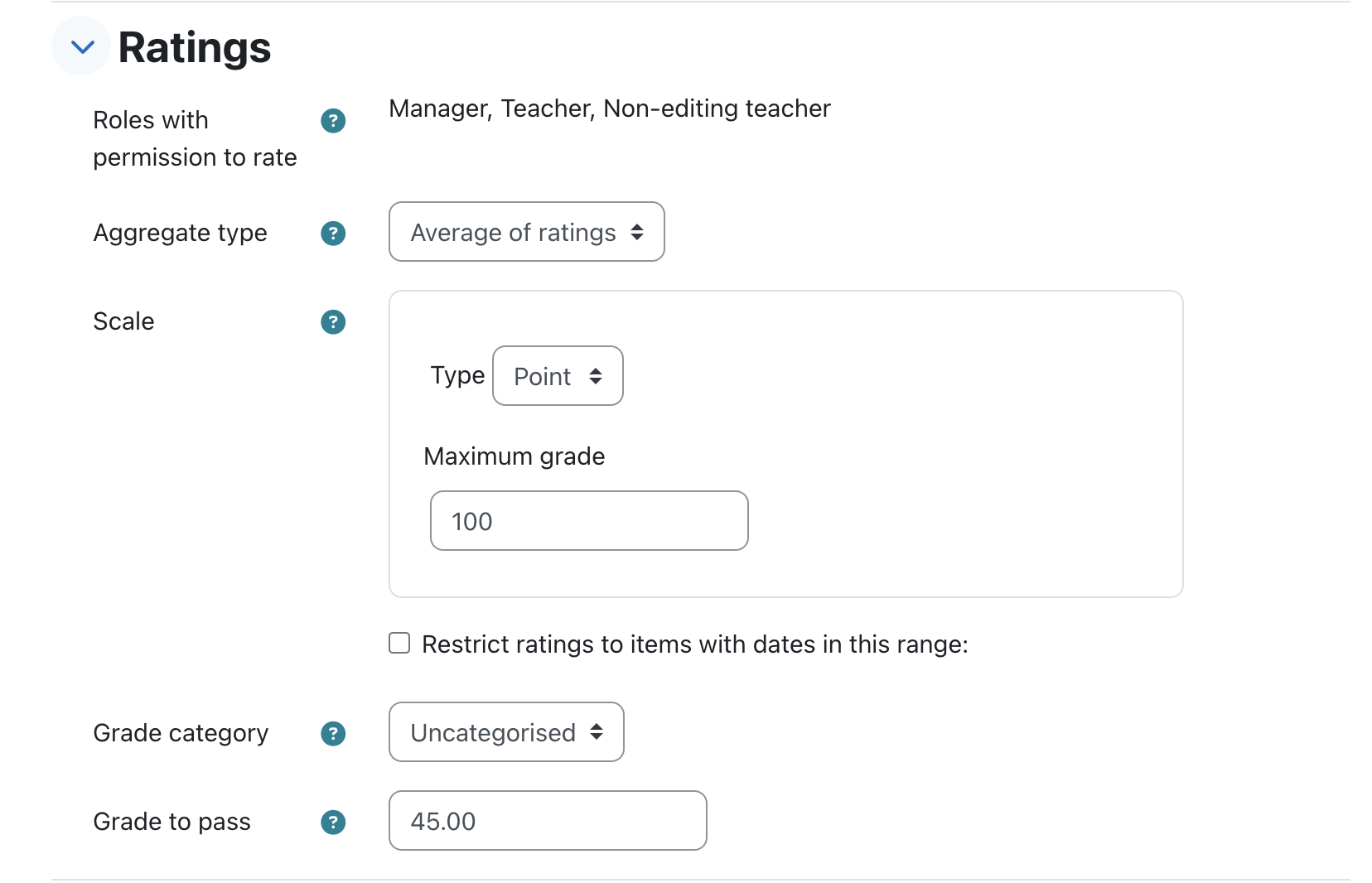Click the Grade category label
Viewport: 1372px width, 883px height.
[181, 733]
